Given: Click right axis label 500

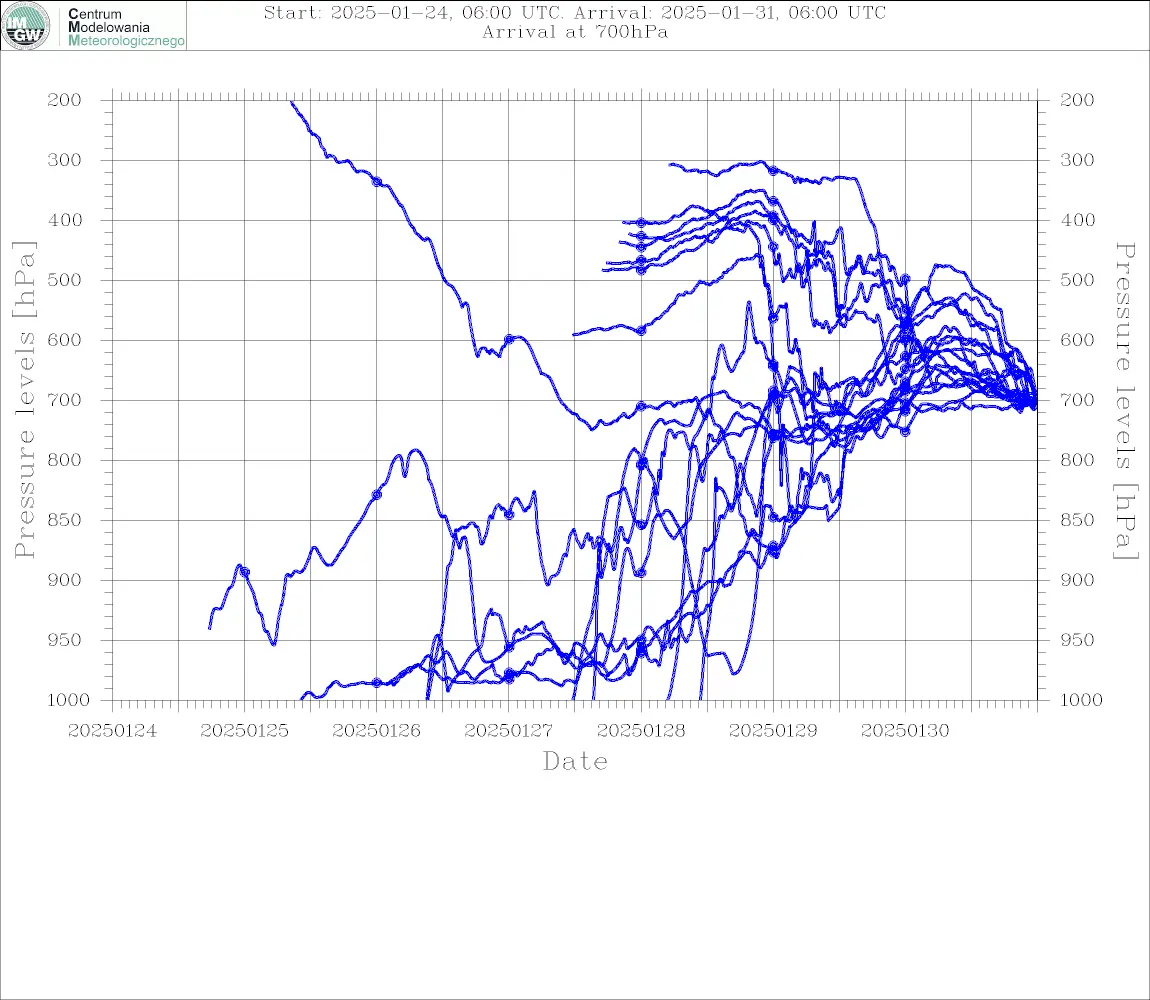Looking at the screenshot, I should coord(1077,280).
